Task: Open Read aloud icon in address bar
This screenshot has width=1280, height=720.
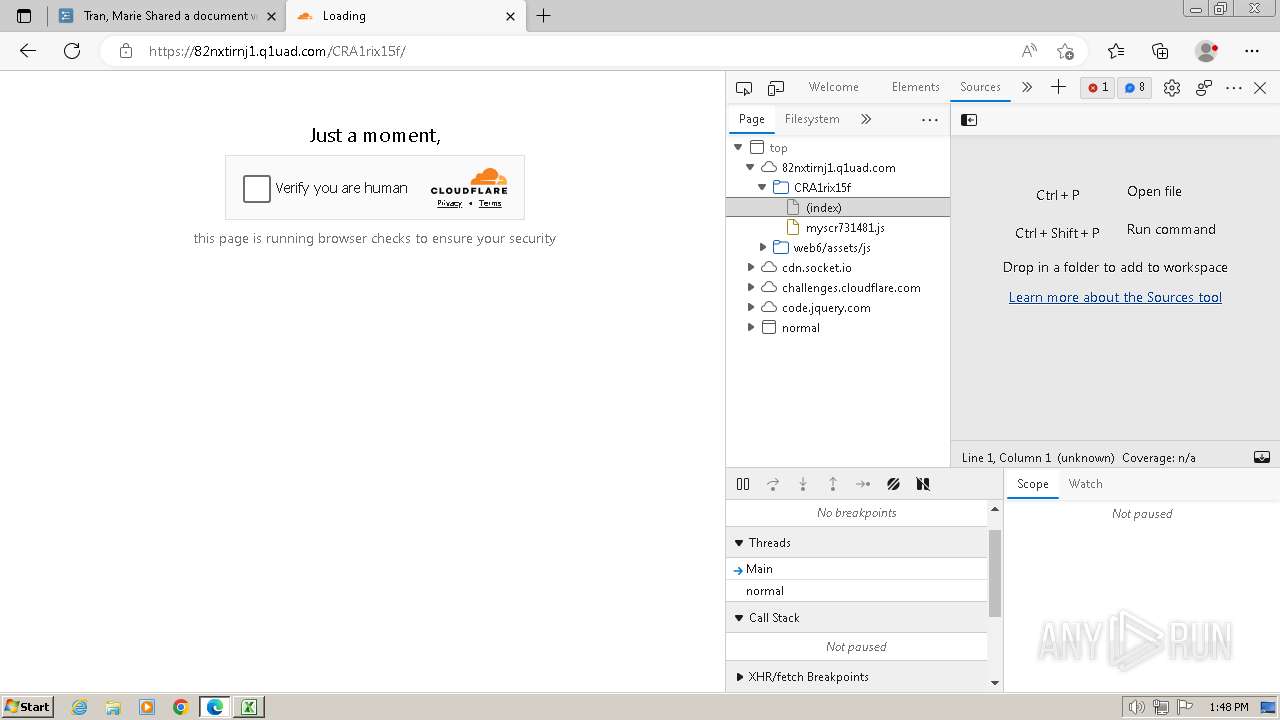Action: pos(1029,51)
